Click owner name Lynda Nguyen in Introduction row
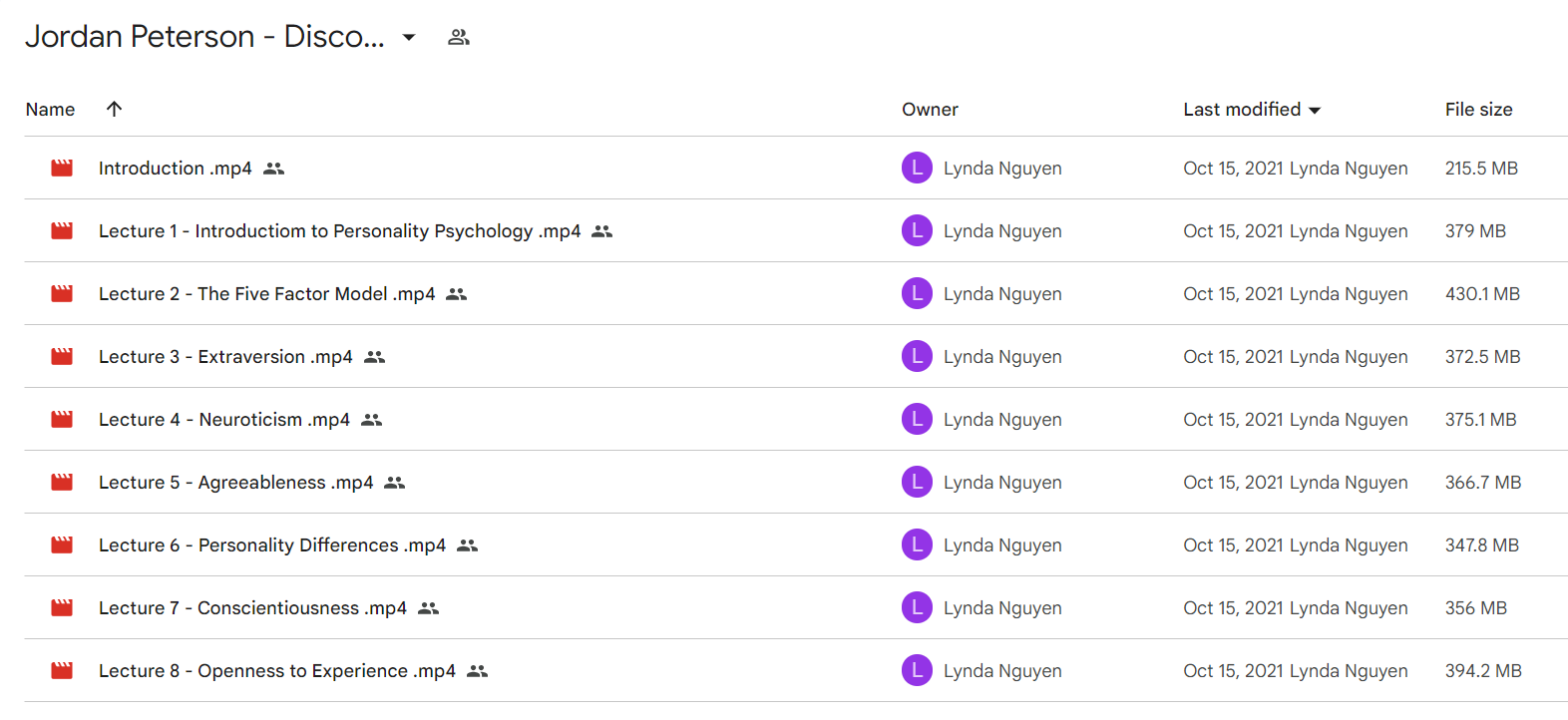1568x720 pixels. 1002,169
